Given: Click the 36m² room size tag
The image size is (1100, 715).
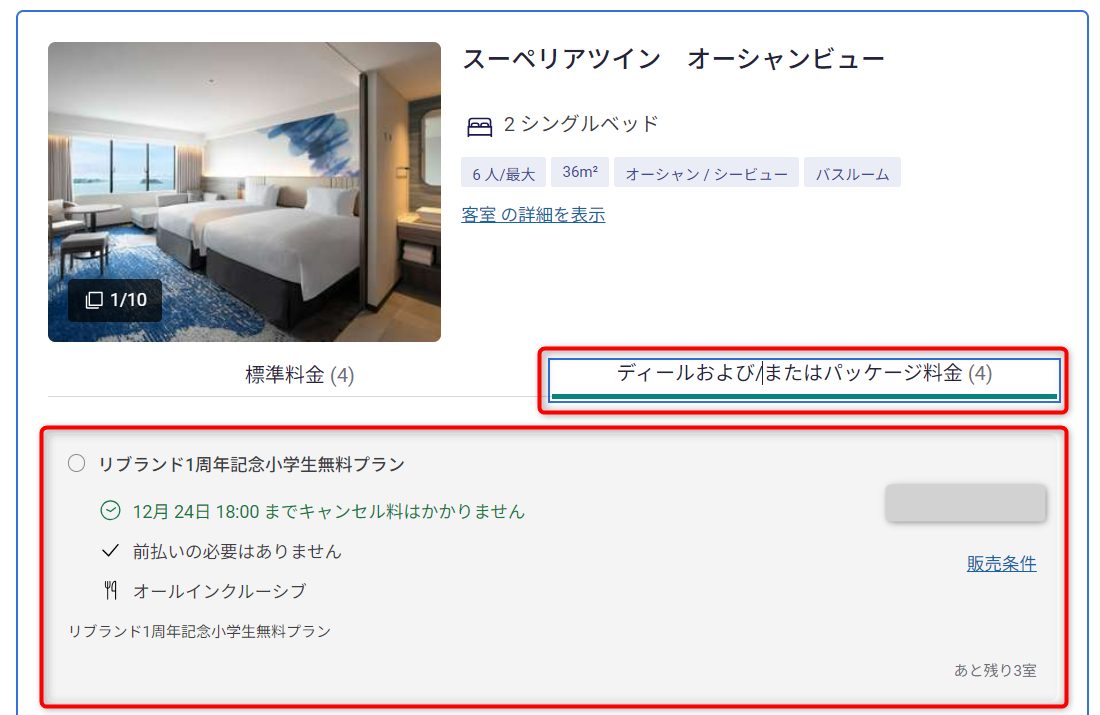Looking at the screenshot, I should tap(580, 172).
